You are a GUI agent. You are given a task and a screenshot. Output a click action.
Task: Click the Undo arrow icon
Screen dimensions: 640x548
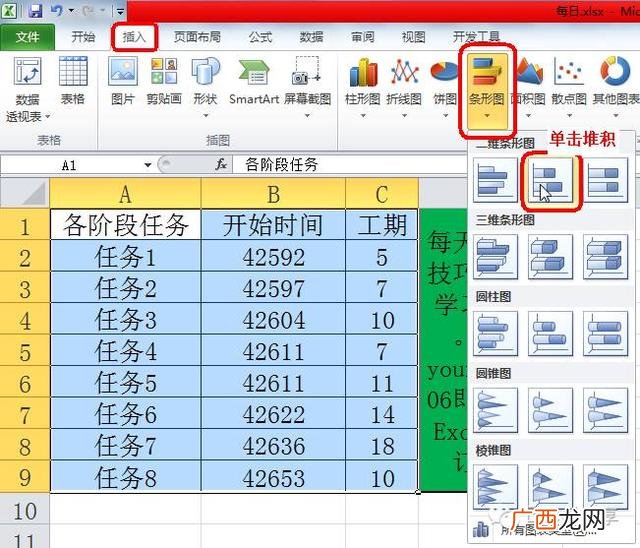pyautogui.click(x=56, y=11)
